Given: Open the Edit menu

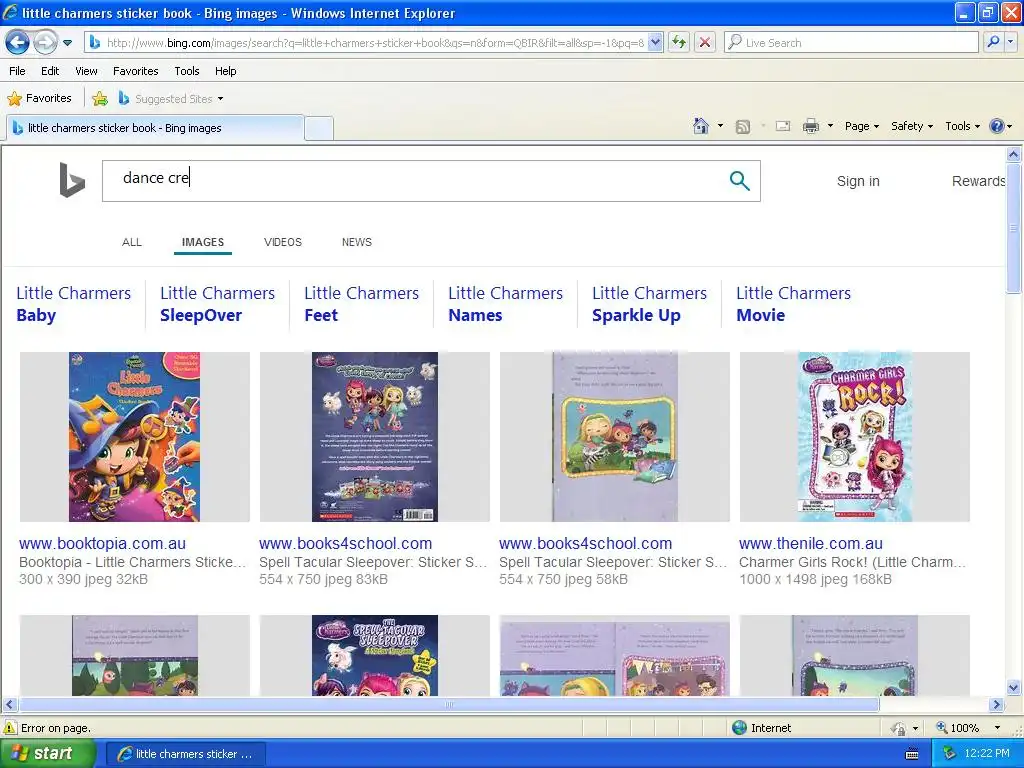Looking at the screenshot, I should click(x=50, y=71).
